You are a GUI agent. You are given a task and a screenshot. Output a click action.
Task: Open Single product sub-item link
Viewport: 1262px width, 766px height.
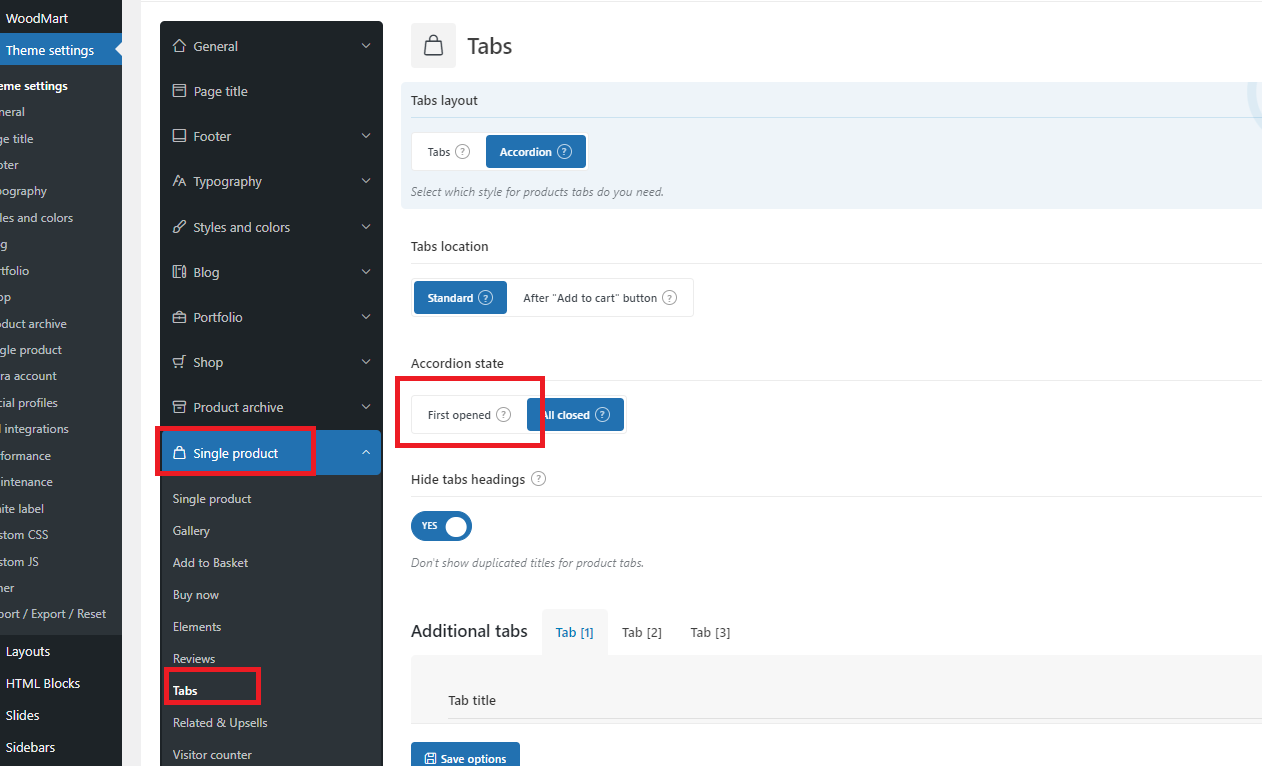pyautogui.click(x=212, y=499)
